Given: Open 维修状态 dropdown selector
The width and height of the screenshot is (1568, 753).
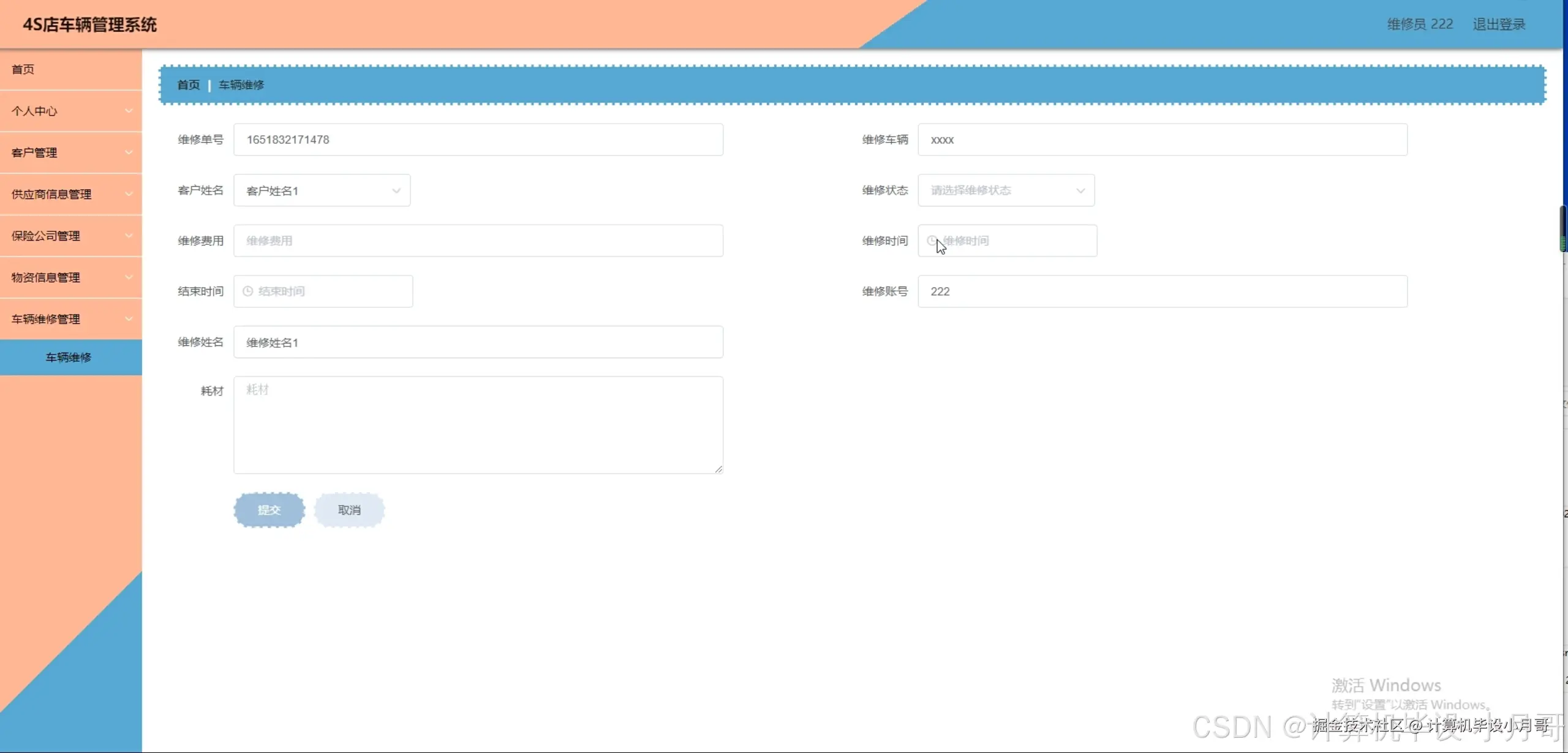Looking at the screenshot, I should 1006,190.
